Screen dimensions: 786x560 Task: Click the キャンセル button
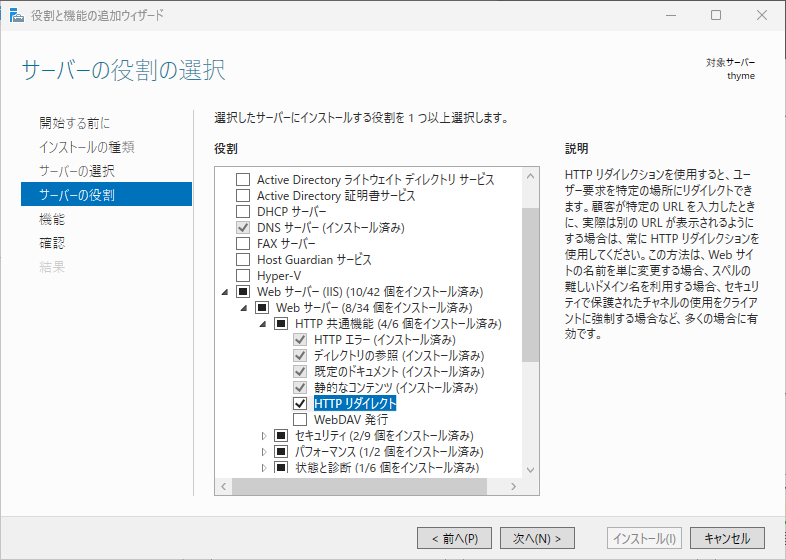click(x=727, y=538)
